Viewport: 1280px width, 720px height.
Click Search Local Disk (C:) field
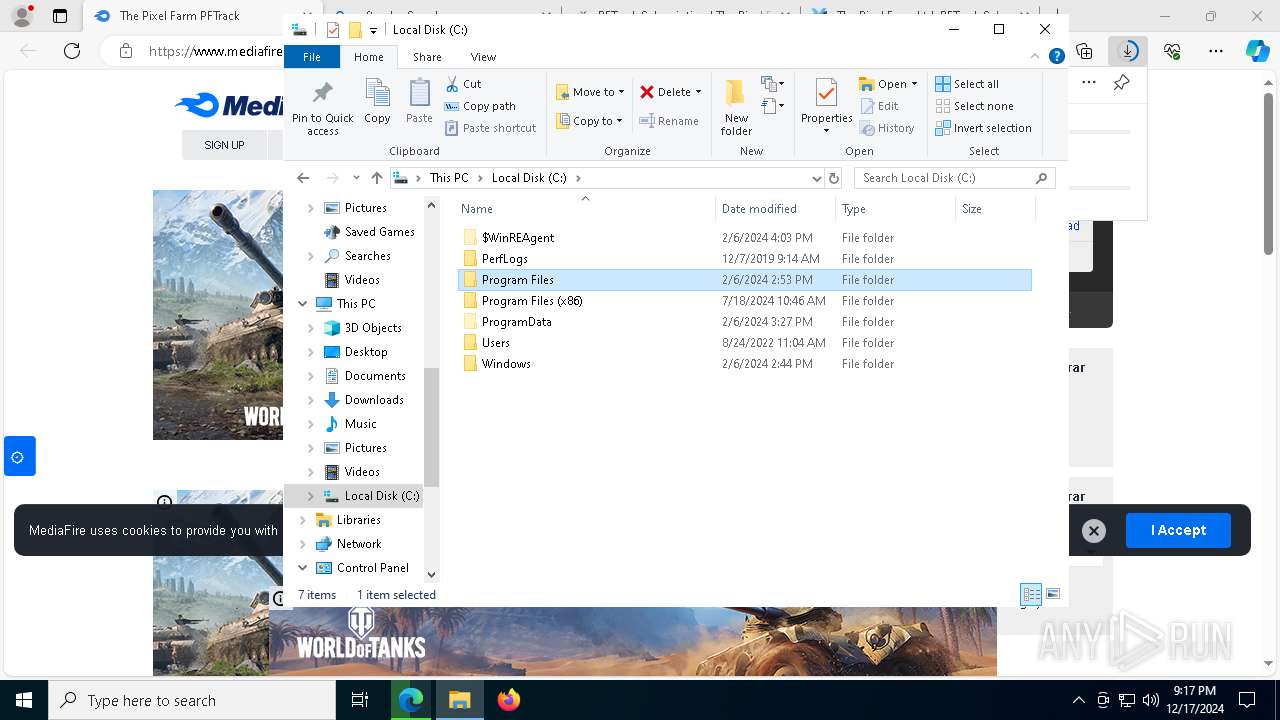[954, 178]
